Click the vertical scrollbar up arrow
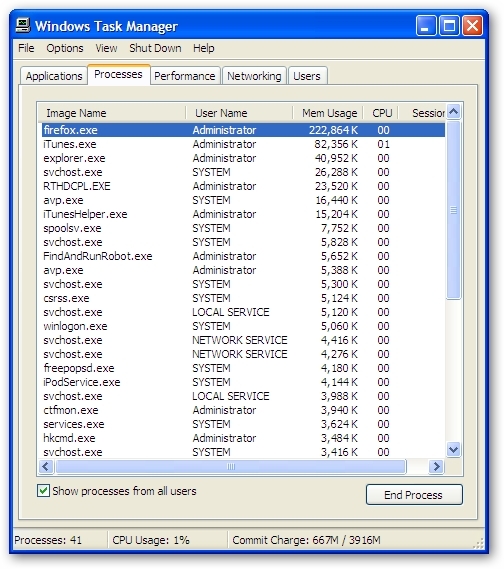Image resolution: width=504 pixels, height=569 pixels. (453, 112)
